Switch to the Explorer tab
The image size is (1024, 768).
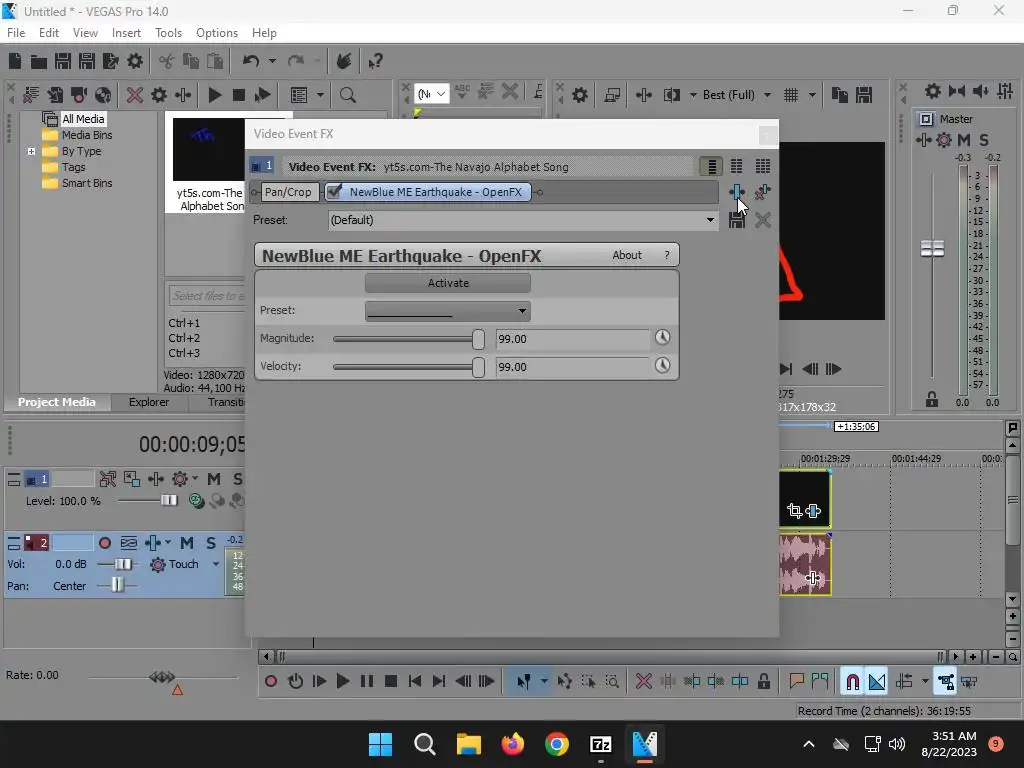tap(149, 402)
